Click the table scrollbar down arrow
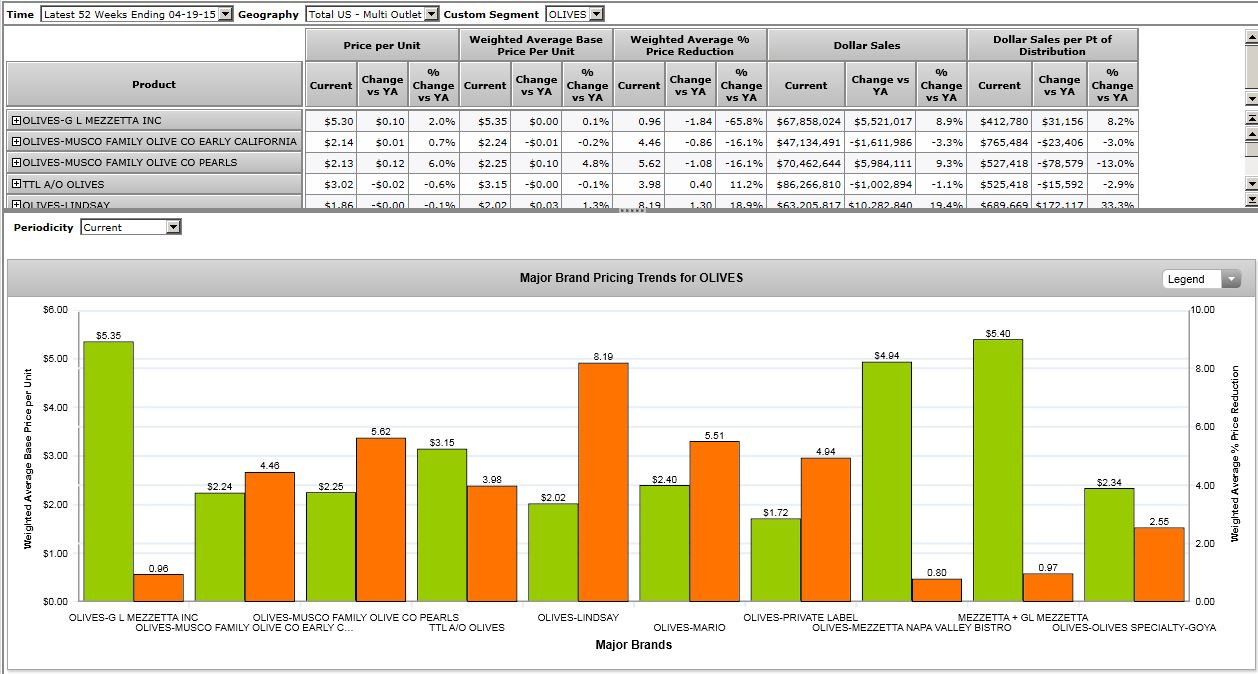The height and width of the screenshot is (674, 1258). (x=1250, y=184)
